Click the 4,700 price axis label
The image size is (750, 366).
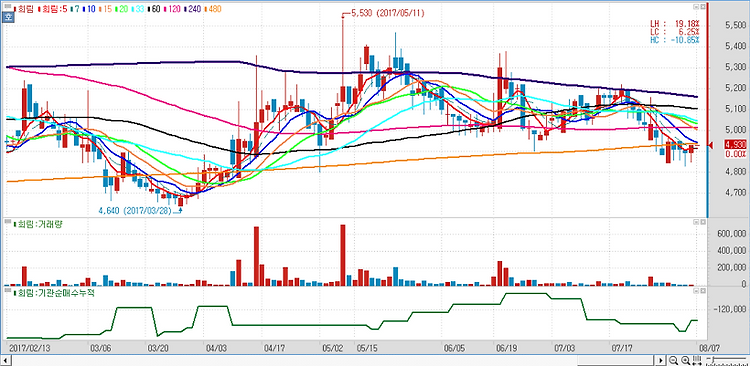tap(736, 193)
